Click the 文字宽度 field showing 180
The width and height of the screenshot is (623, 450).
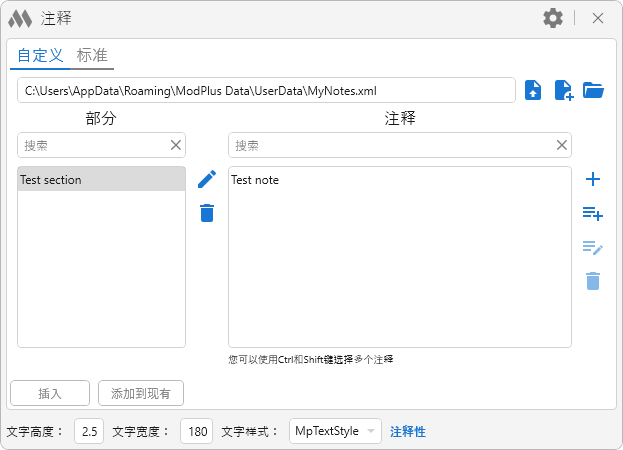pyautogui.click(x=197, y=431)
